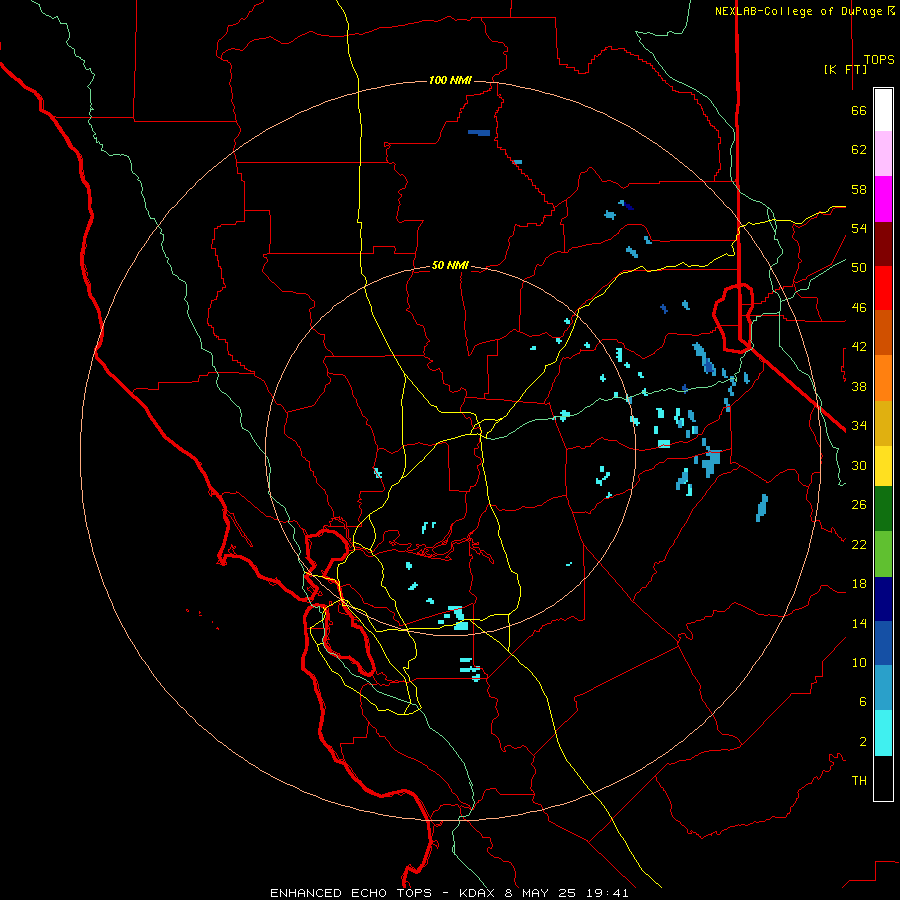The width and height of the screenshot is (900, 900).
Task: Click the bright red 50 K FT swatch
Action: point(883,288)
